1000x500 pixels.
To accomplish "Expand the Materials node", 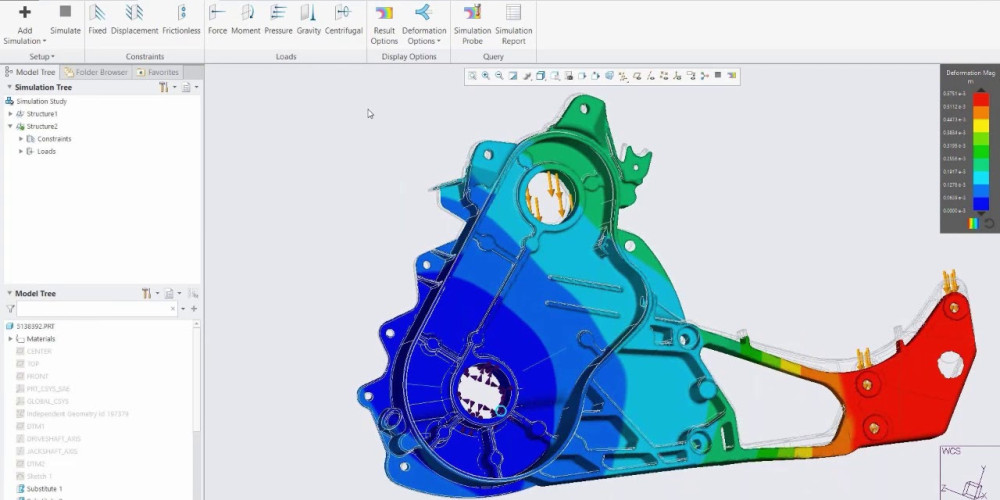I will (x=10, y=339).
